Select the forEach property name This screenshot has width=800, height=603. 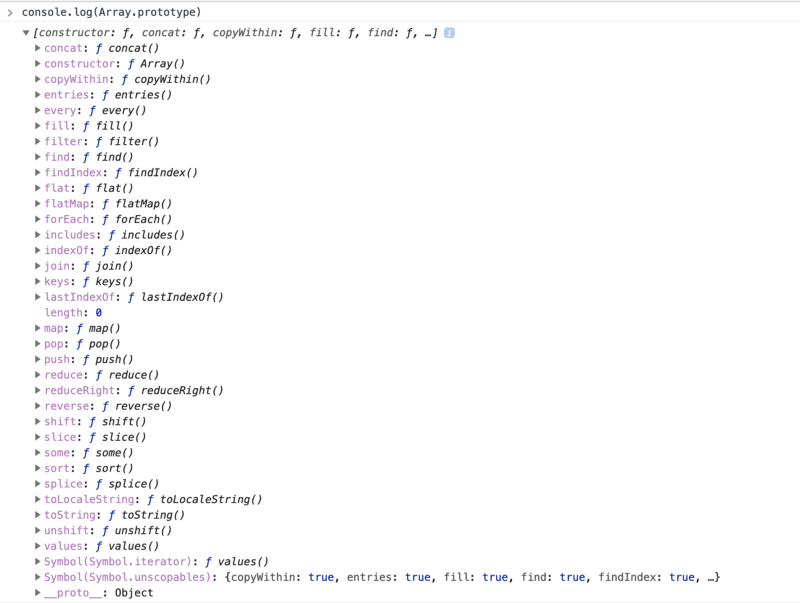tap(68, 219)
